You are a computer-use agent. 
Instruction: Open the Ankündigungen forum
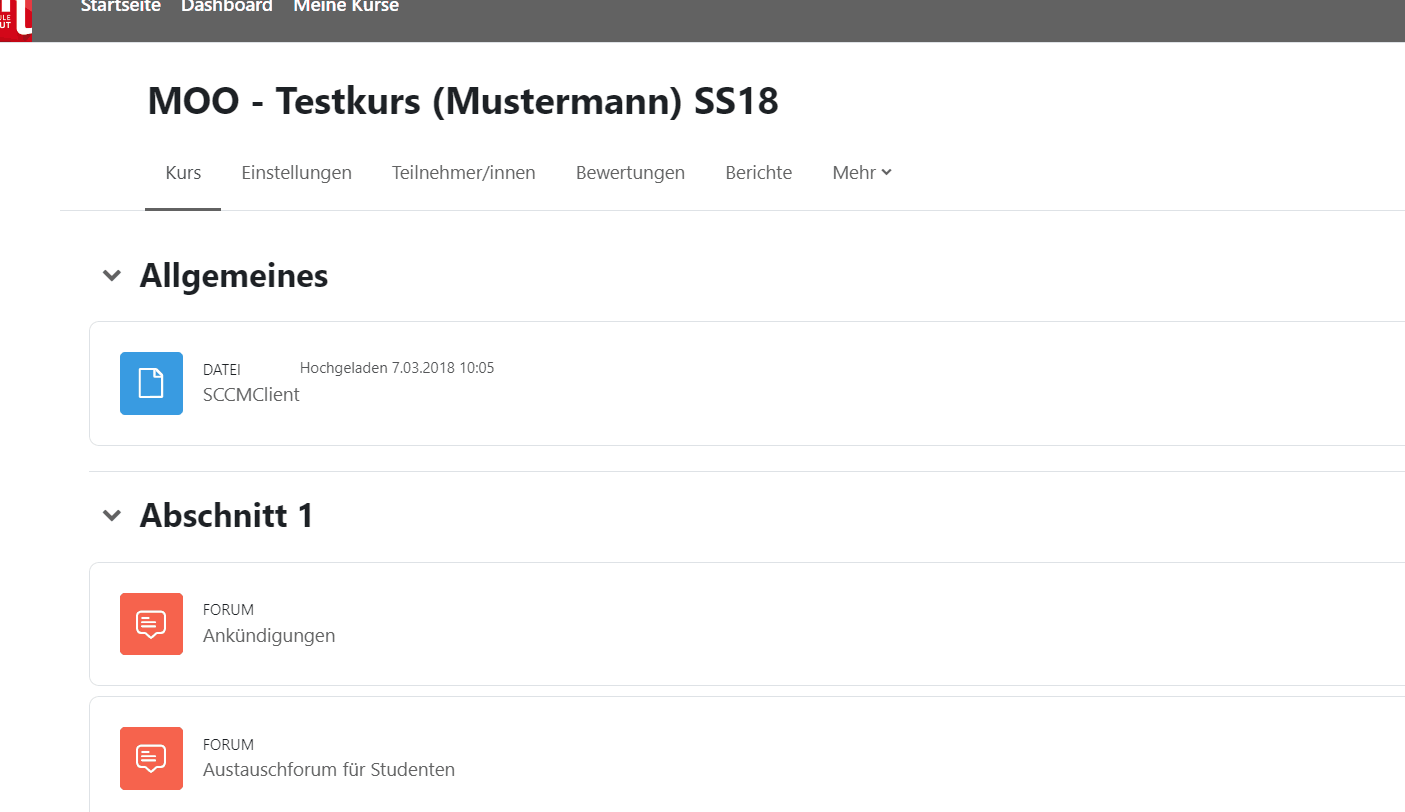(x=268, y=635)
